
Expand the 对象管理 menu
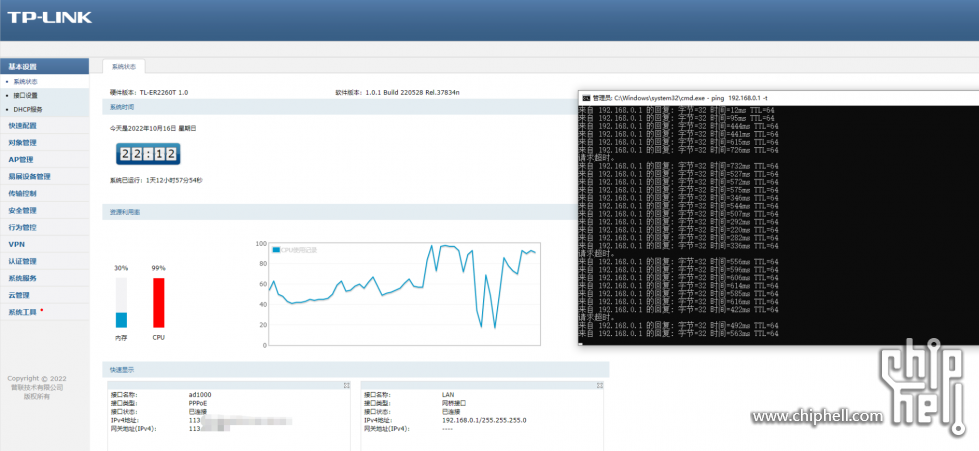44,142
